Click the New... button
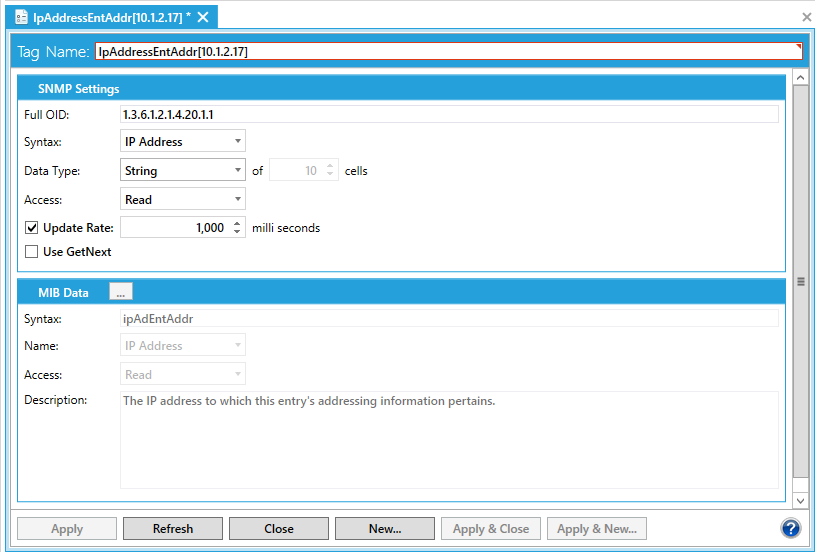The image size is (815, 552). (x=384, y=529)
